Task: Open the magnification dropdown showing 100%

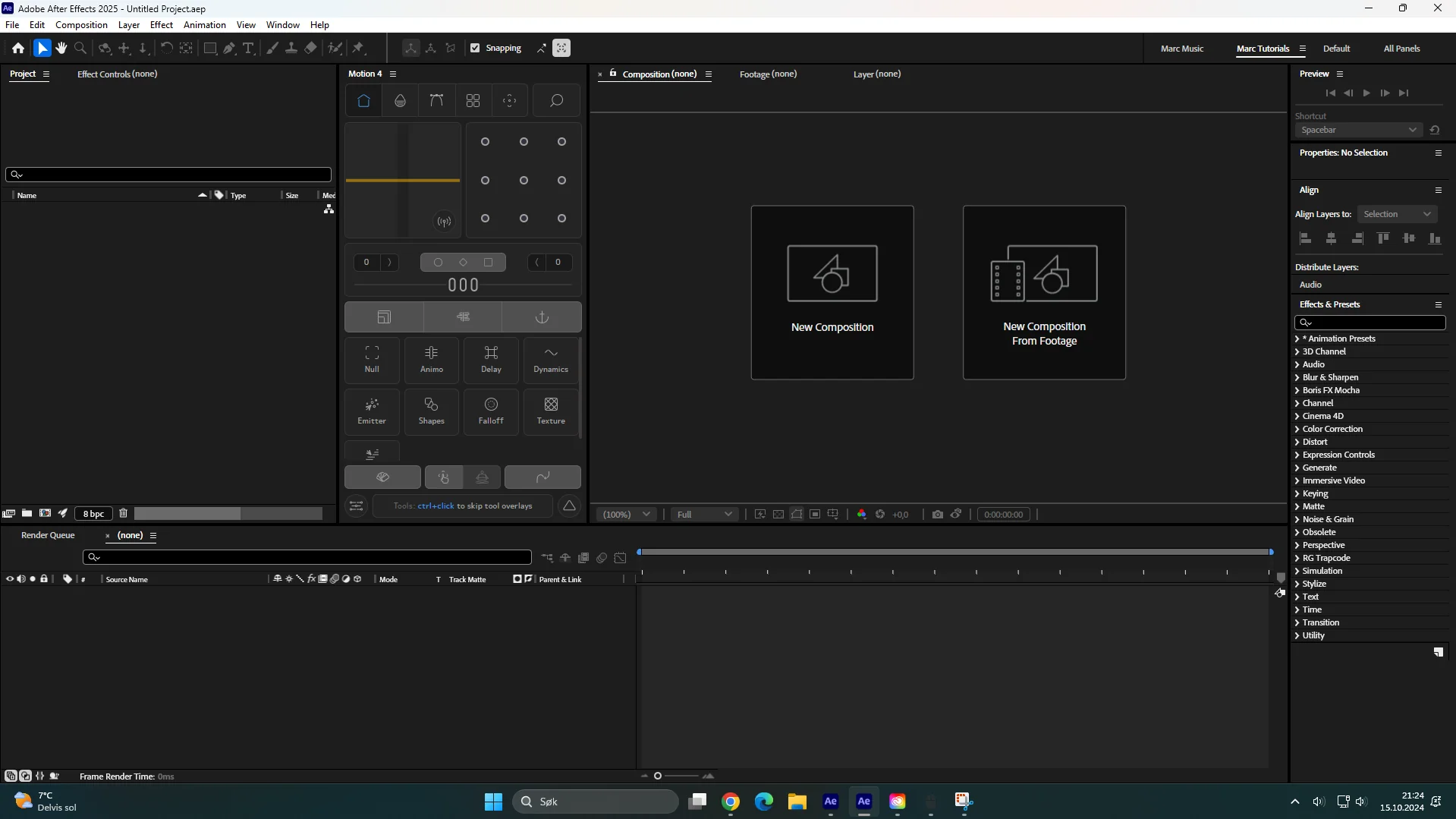Action: tap(625, 514)
